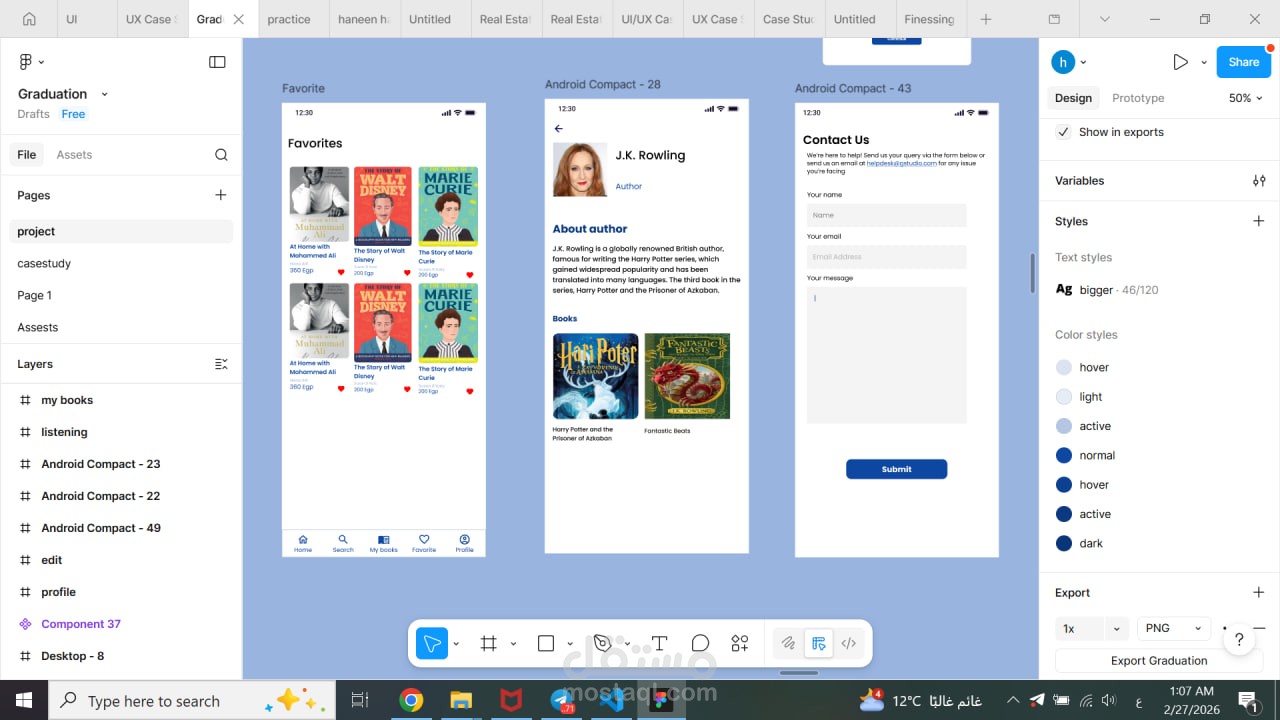Open the Actions resources tool
This screenshot has height=720, width=1280.
(740, 643)
